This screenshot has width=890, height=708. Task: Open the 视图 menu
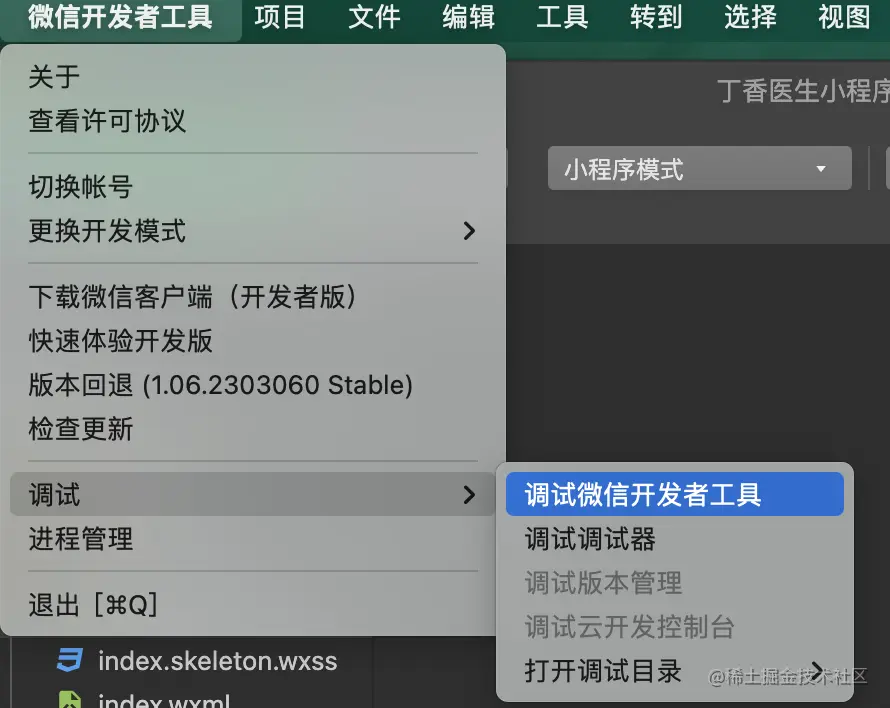tap(844, 17)
